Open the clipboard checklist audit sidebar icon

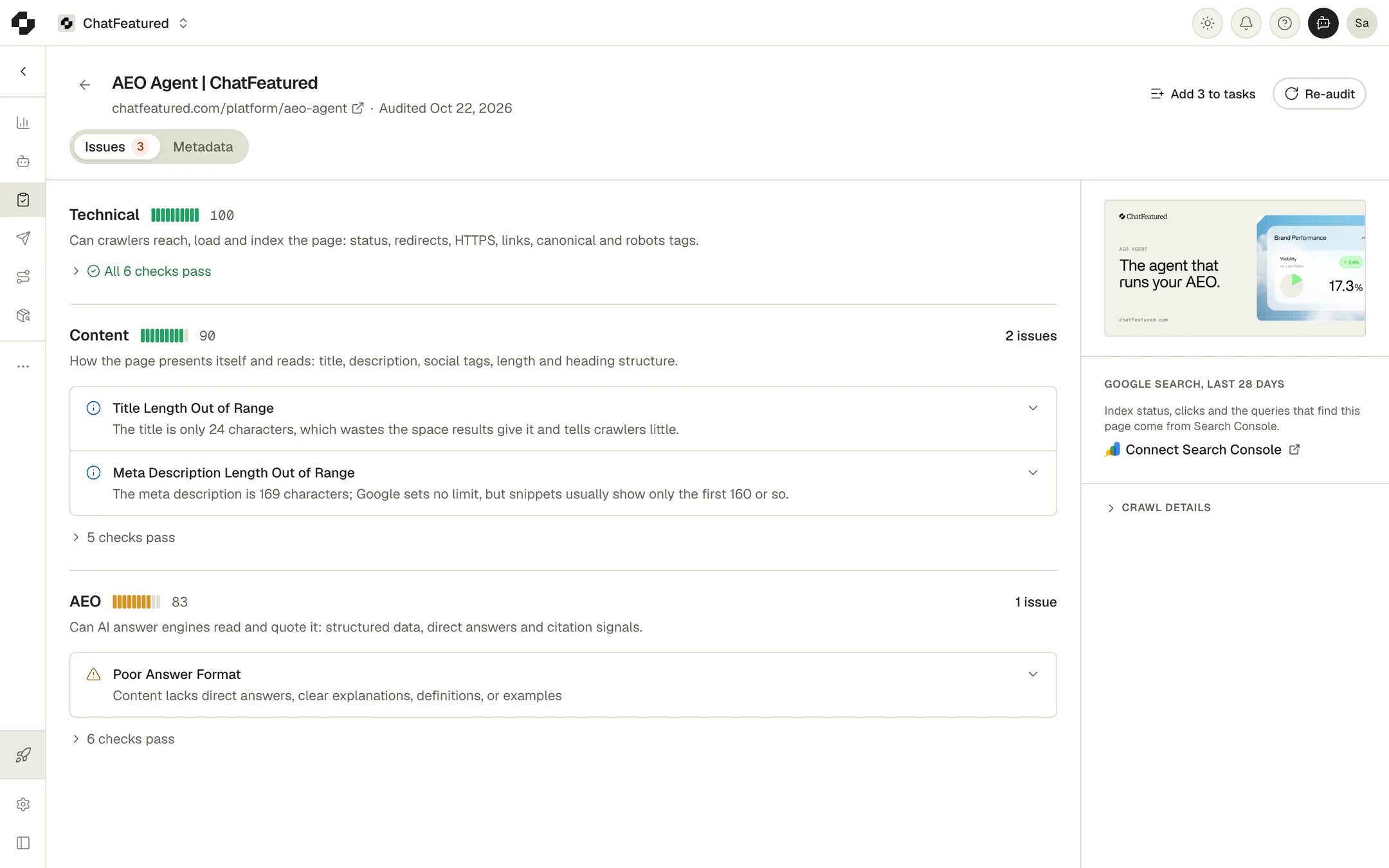(x=23, y=199)
